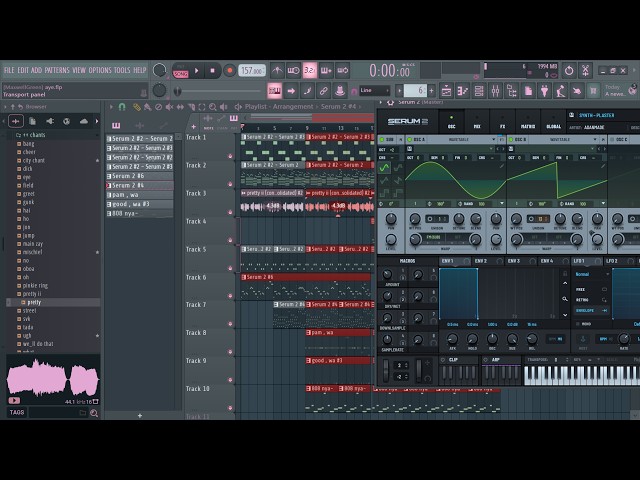
Task: Open the pattern selector arrow beside 6
Action: click(x=400, y=90)
